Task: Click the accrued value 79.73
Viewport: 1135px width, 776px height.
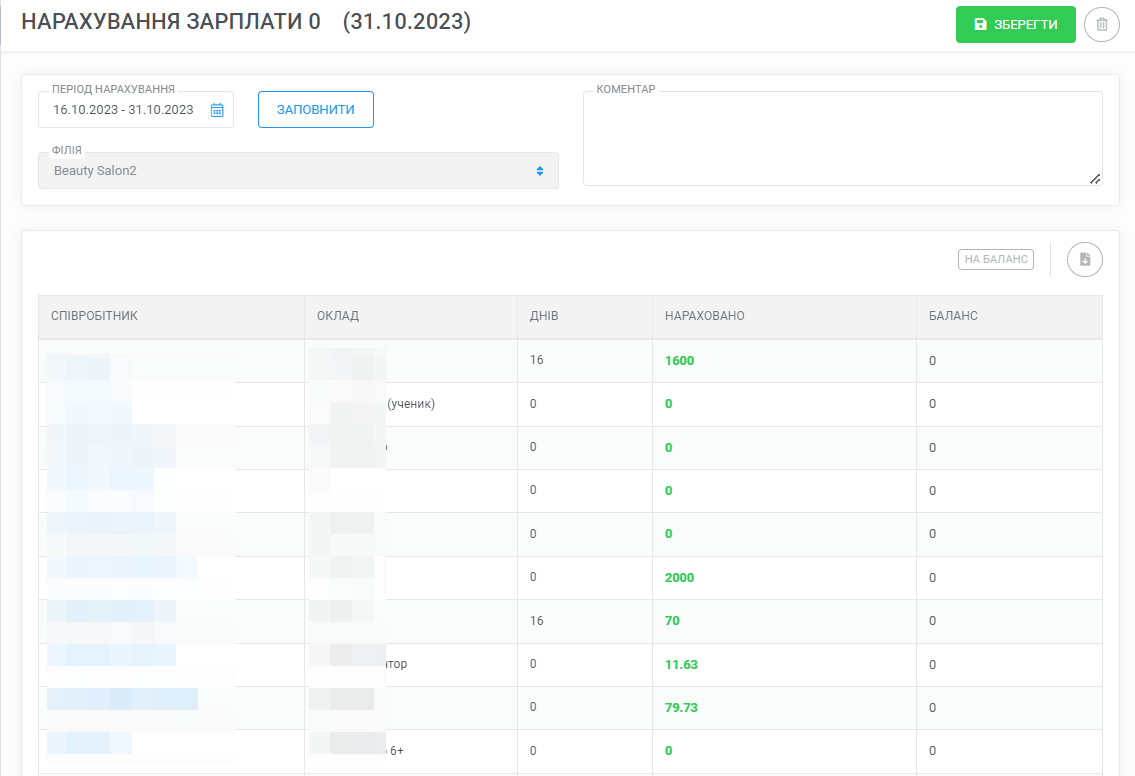Action: click(681, 707)
